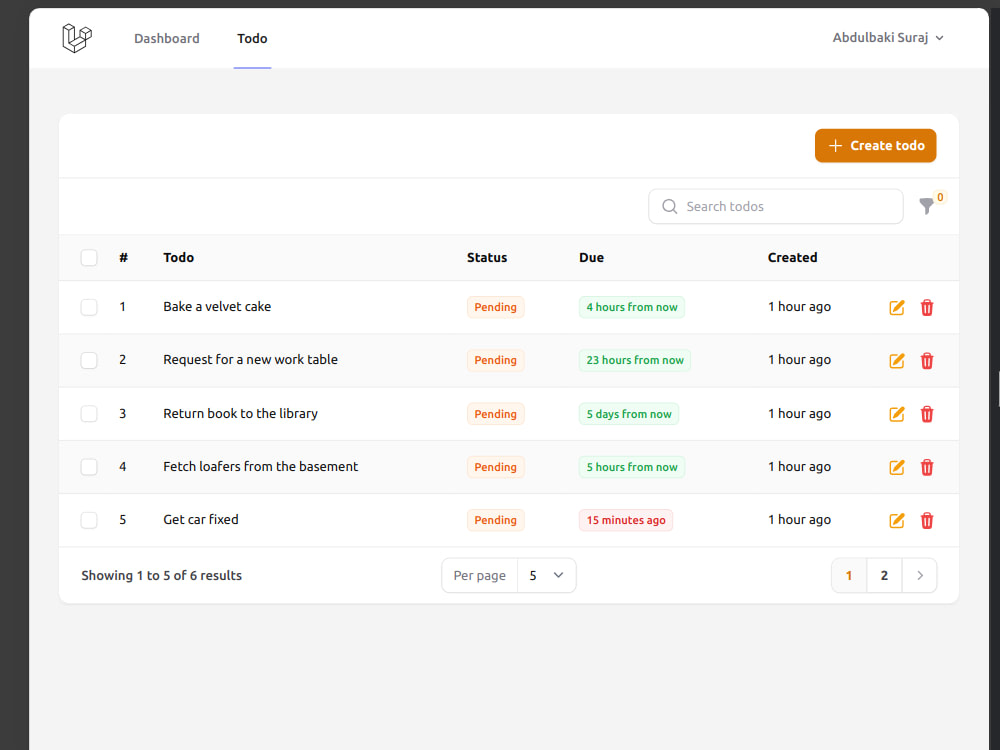Click the Laravel logo icon
The width and height of the screenshot is (1000, 750).
point(77,37)
